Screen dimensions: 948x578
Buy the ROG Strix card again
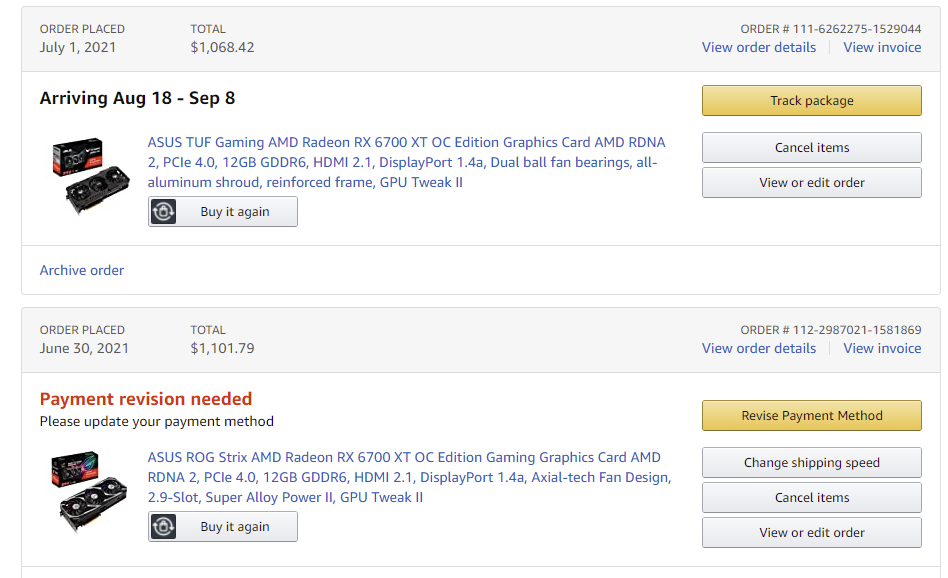(222, 527)
